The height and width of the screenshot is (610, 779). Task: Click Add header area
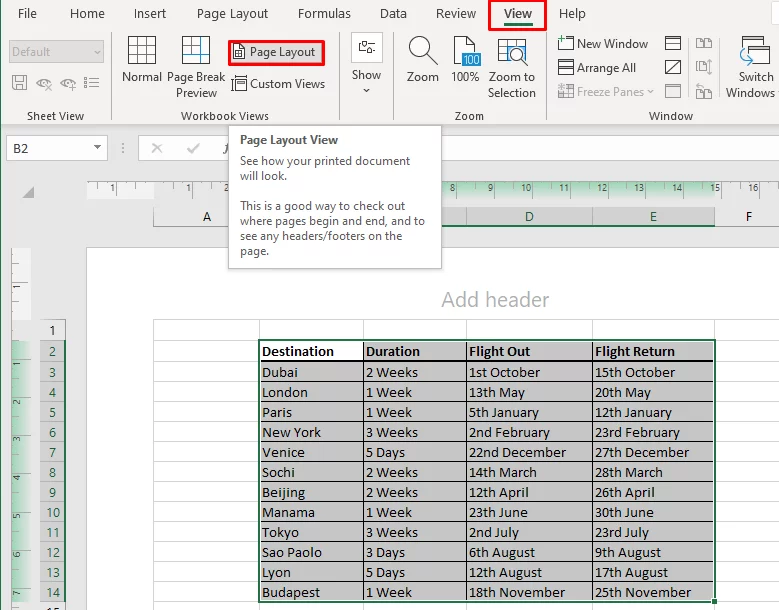pyautogui.click(x=495, y=300)
